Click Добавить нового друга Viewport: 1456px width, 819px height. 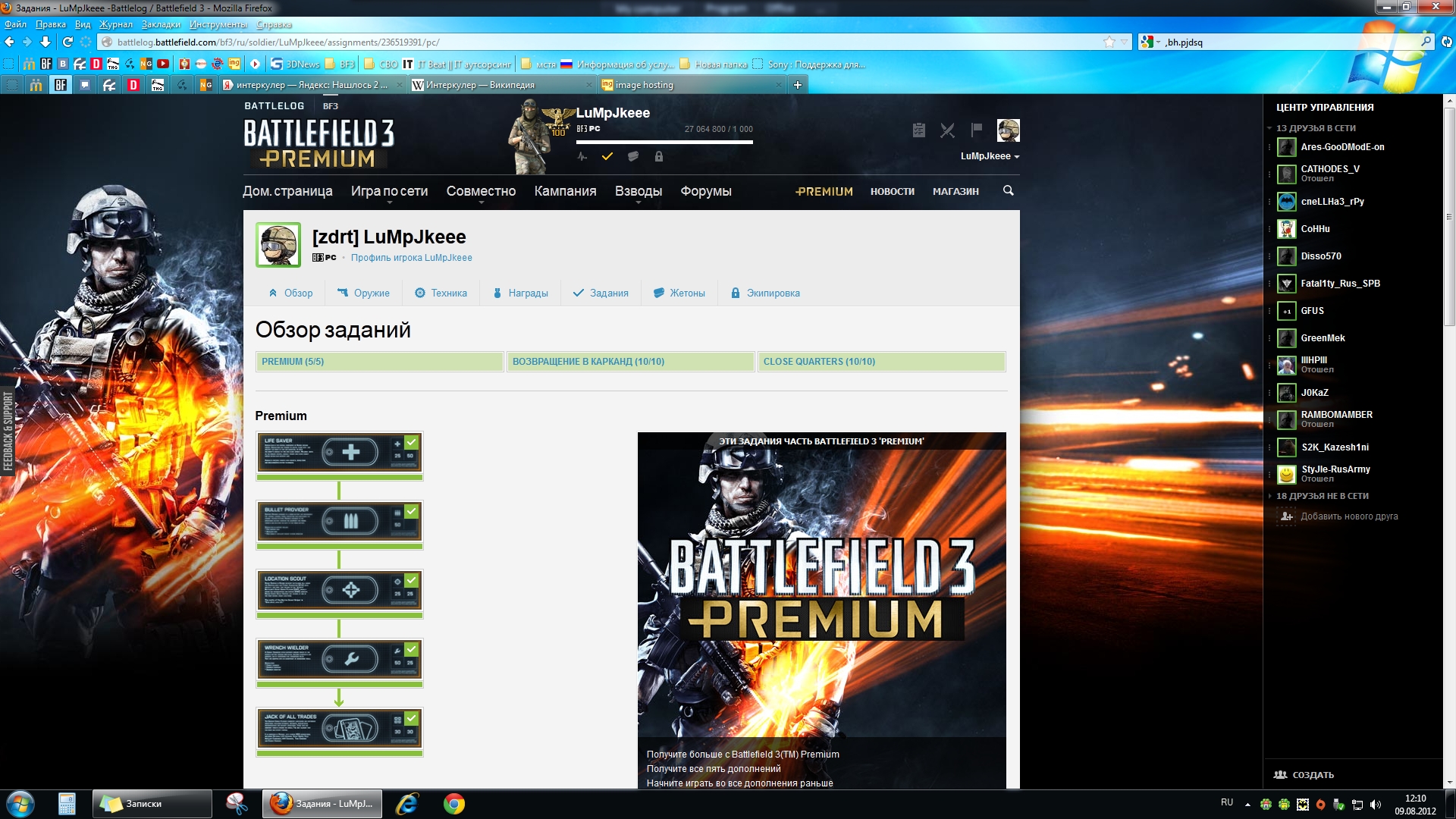(1339, 516)
